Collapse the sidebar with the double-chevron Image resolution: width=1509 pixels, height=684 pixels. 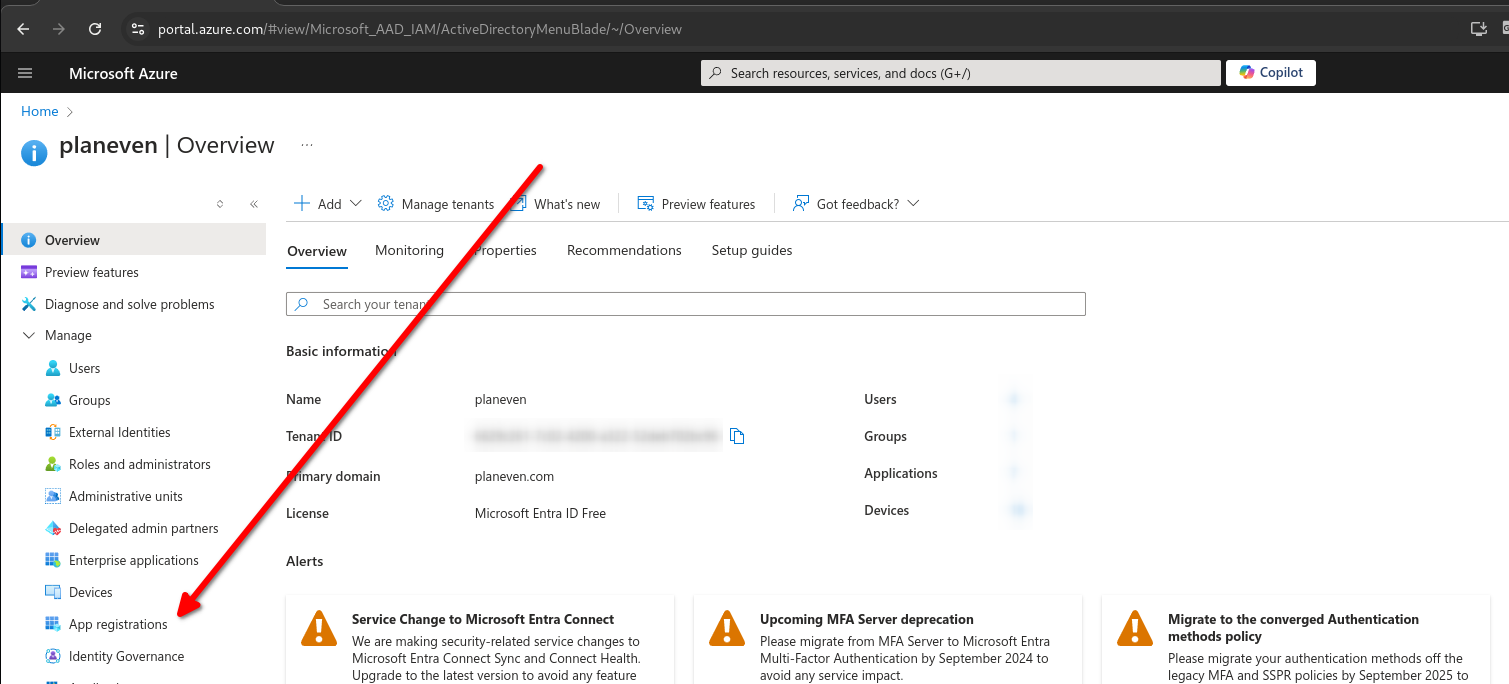(254, 204)
